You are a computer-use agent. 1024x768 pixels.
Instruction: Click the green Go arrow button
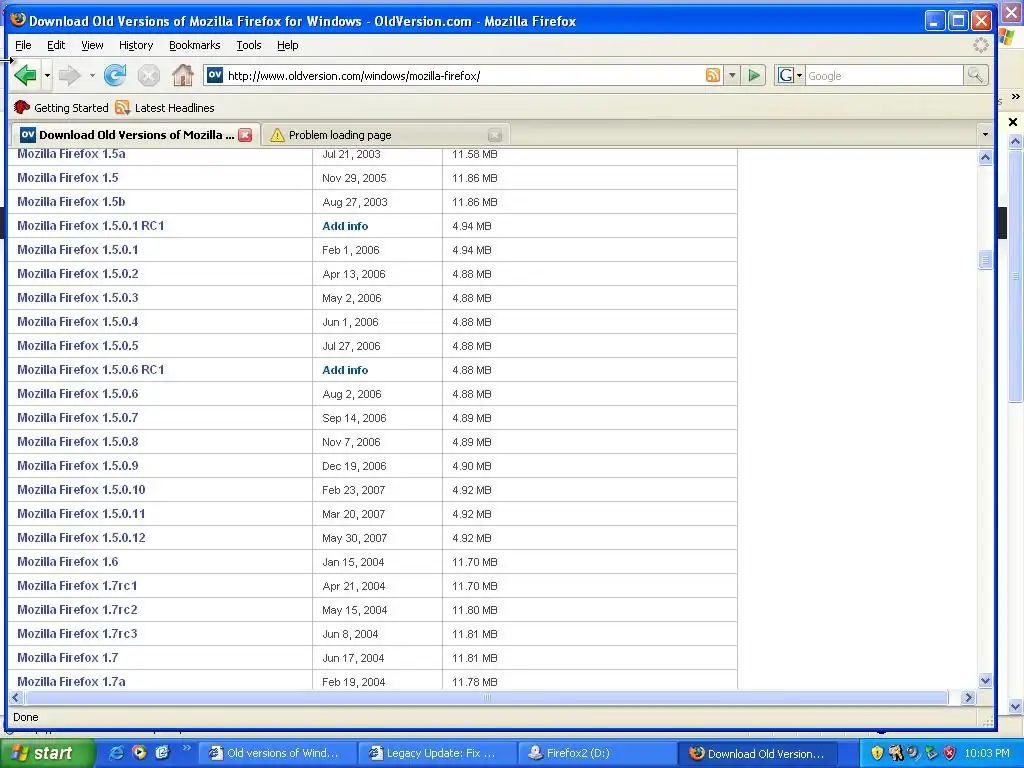[x=754, y=76]
